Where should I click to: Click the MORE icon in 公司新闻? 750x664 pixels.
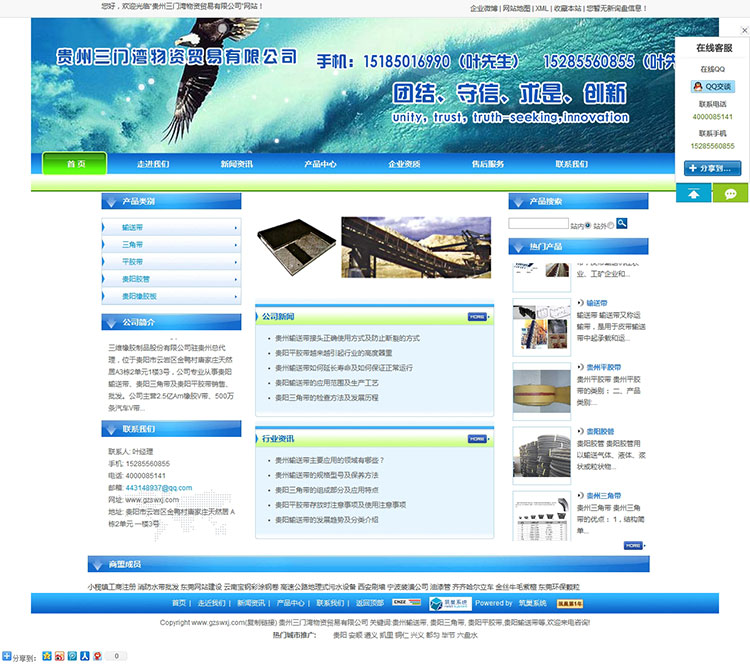tap(478, 317)
